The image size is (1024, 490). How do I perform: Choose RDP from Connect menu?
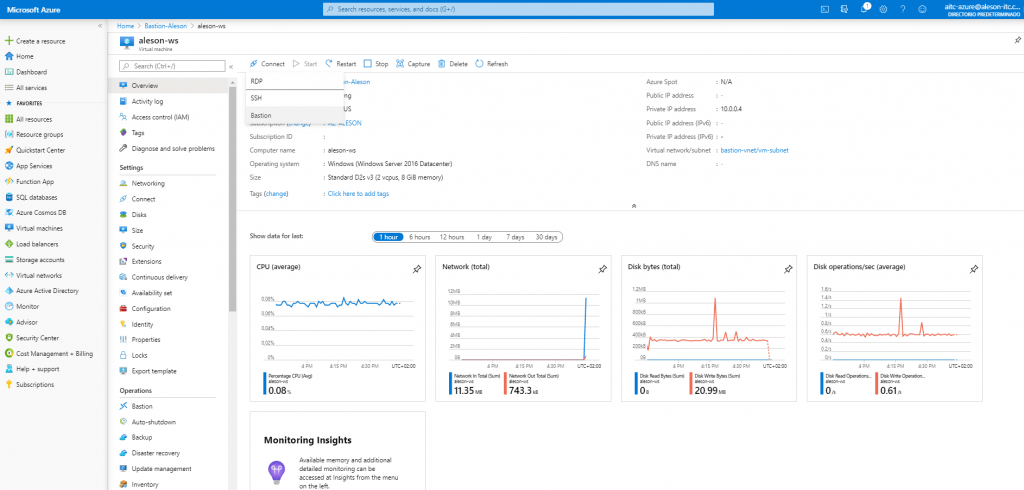tap(295, 81)
